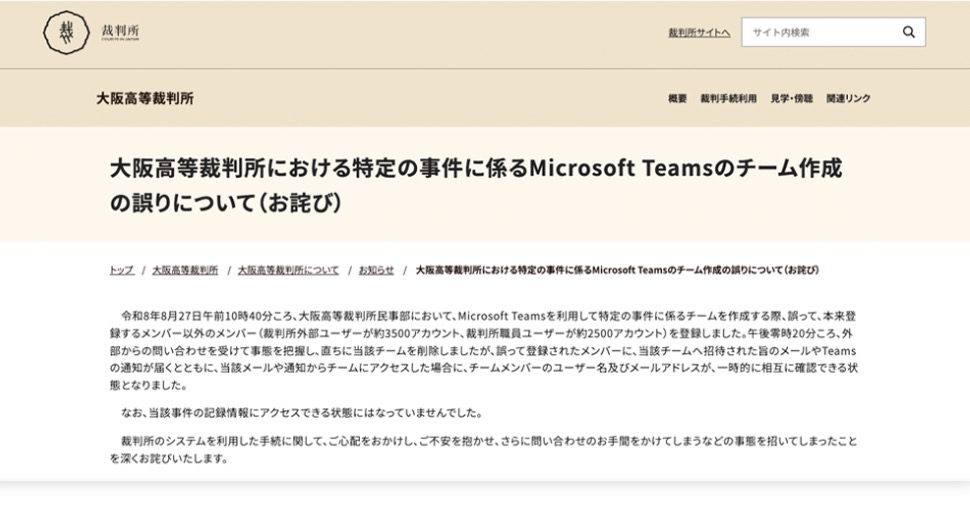Click the bold current-page breadcrumb text
The height and width of the screenshot is (519, 970).
click(617, 270)
